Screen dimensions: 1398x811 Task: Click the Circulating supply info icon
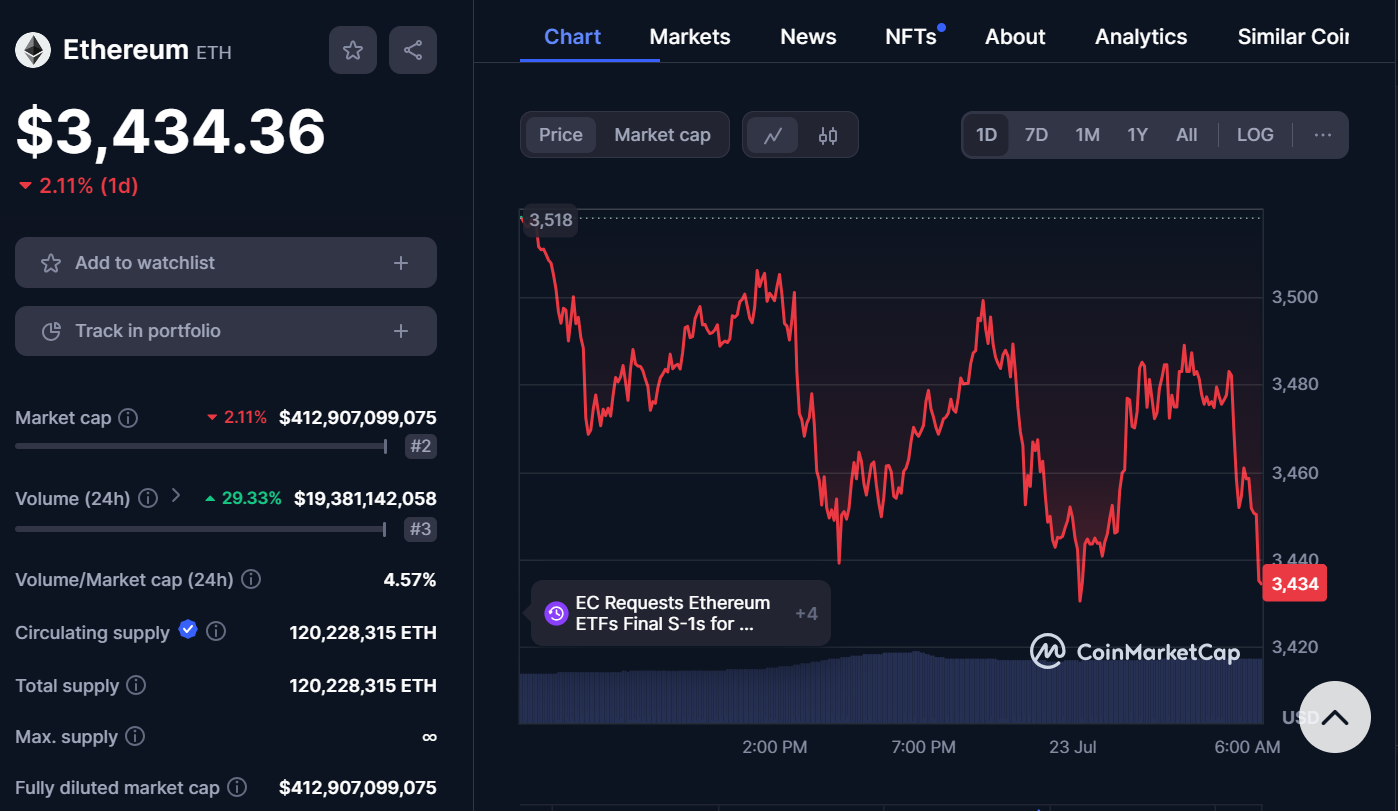(216, 632)
